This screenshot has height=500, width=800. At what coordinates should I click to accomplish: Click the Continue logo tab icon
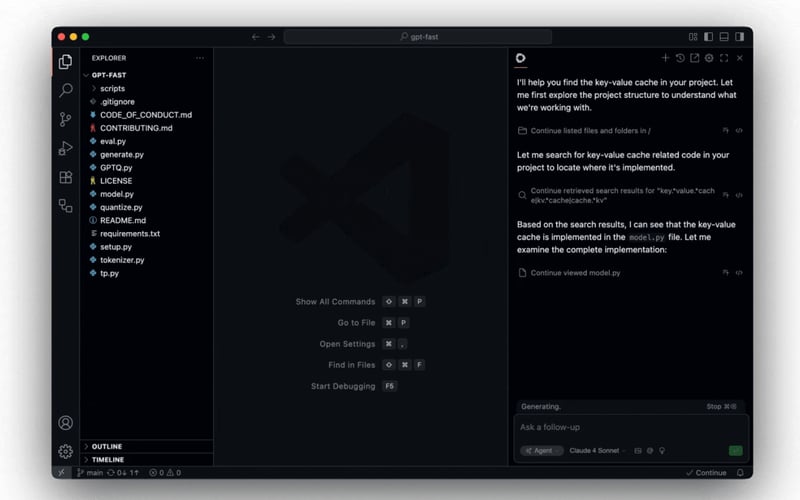(520, 58)
